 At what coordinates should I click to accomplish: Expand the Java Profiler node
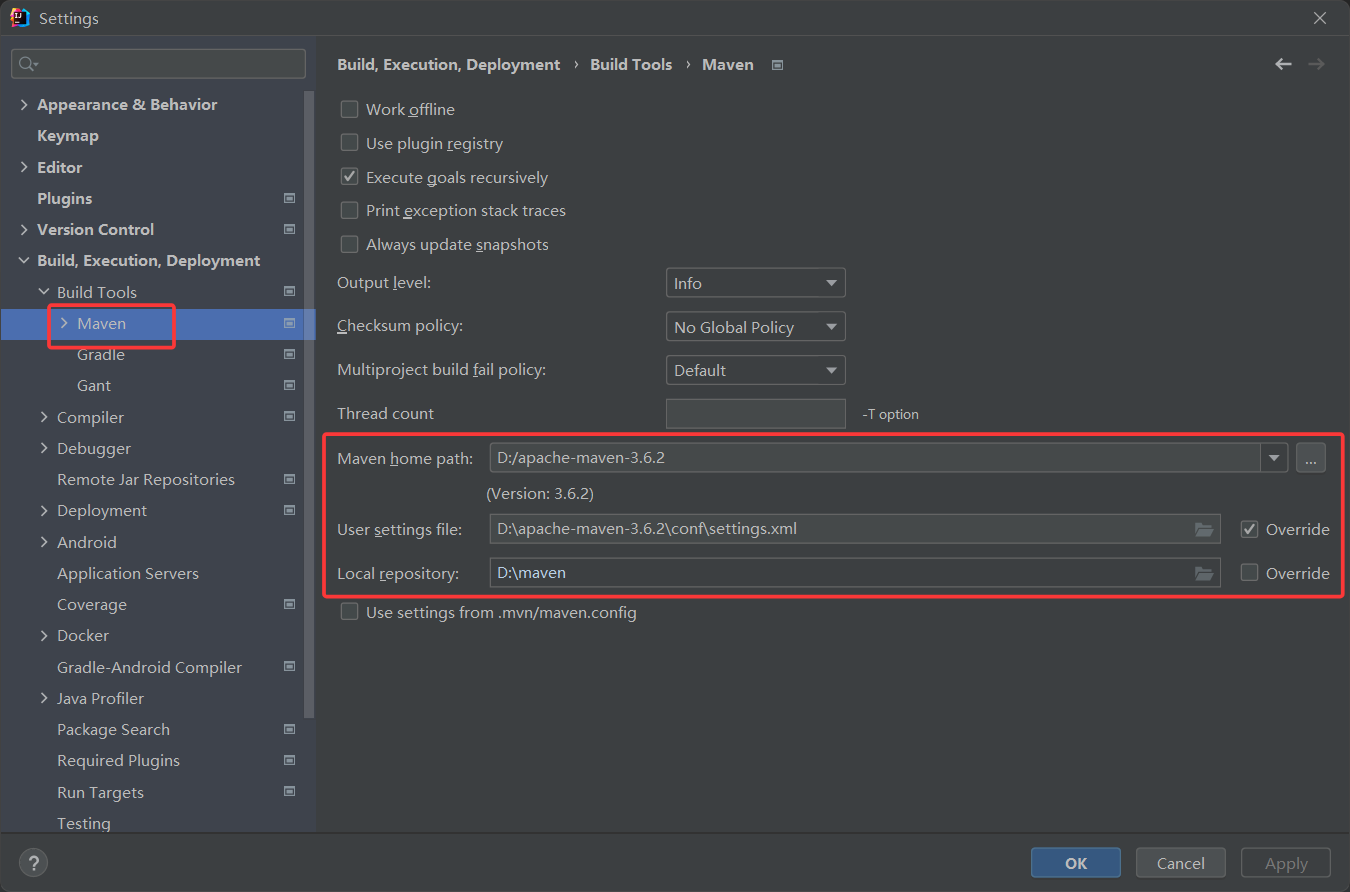click(x=44, y=698)
